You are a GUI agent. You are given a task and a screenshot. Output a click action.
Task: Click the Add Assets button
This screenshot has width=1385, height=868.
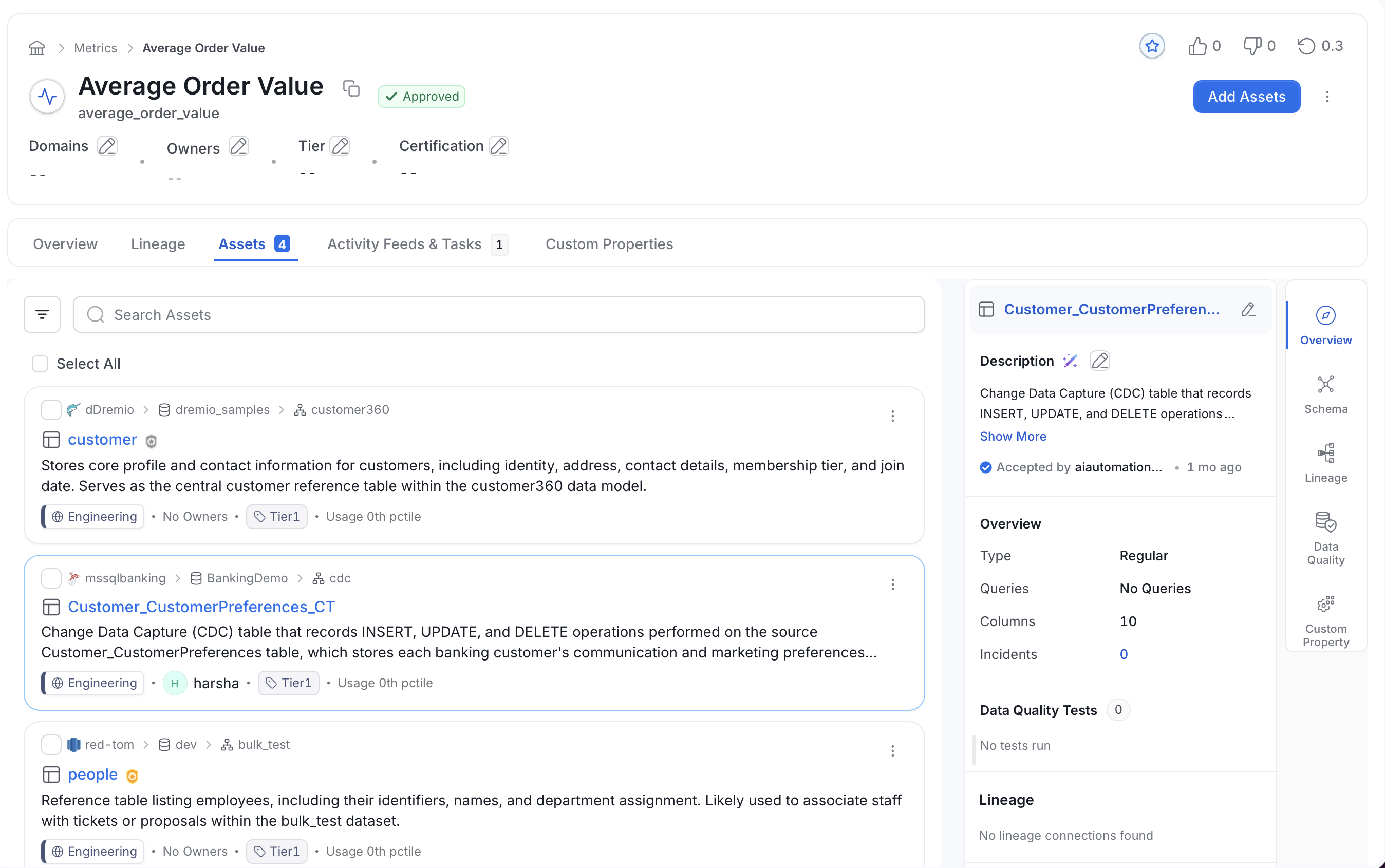click(x=1247, y=97)
